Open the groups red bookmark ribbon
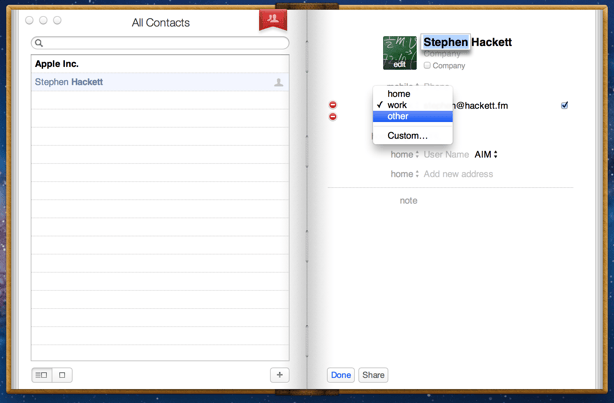Screen dimensions: 614x403 point(273,19)
